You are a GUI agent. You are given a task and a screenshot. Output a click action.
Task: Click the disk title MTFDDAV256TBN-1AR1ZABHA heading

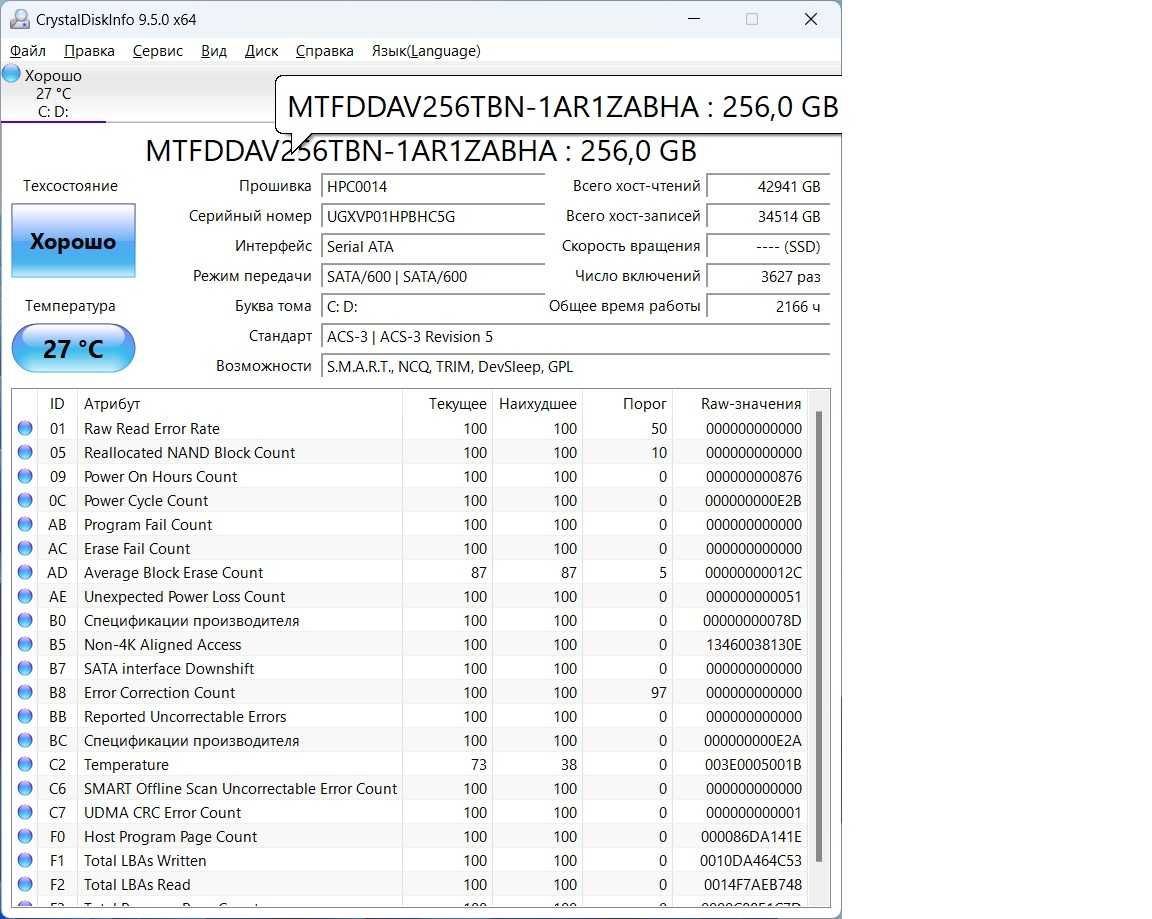(421, 151)
